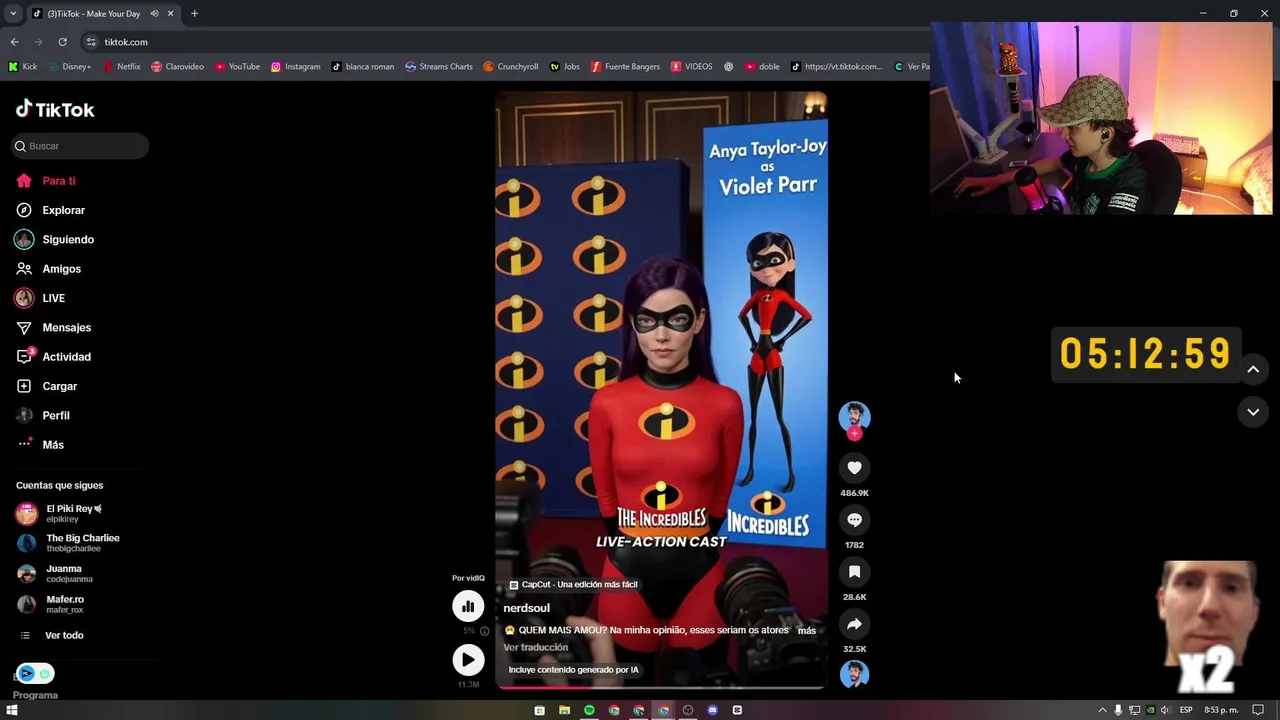The height and width of the screenshot is (720, 1280).
Task: Bookmark the video with 28.6K saves
Action: coord(854,572)
